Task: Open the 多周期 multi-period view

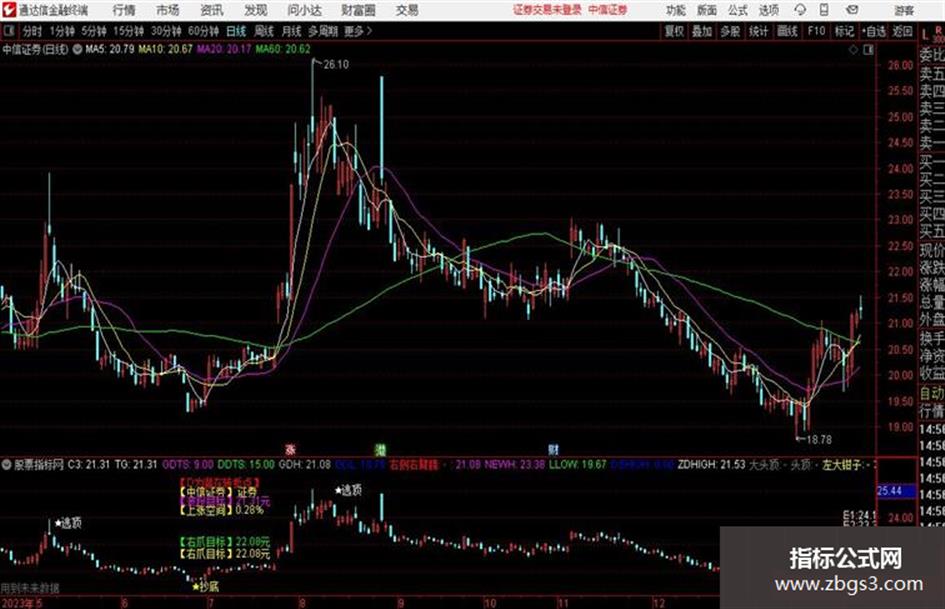Action: point(322,31)
